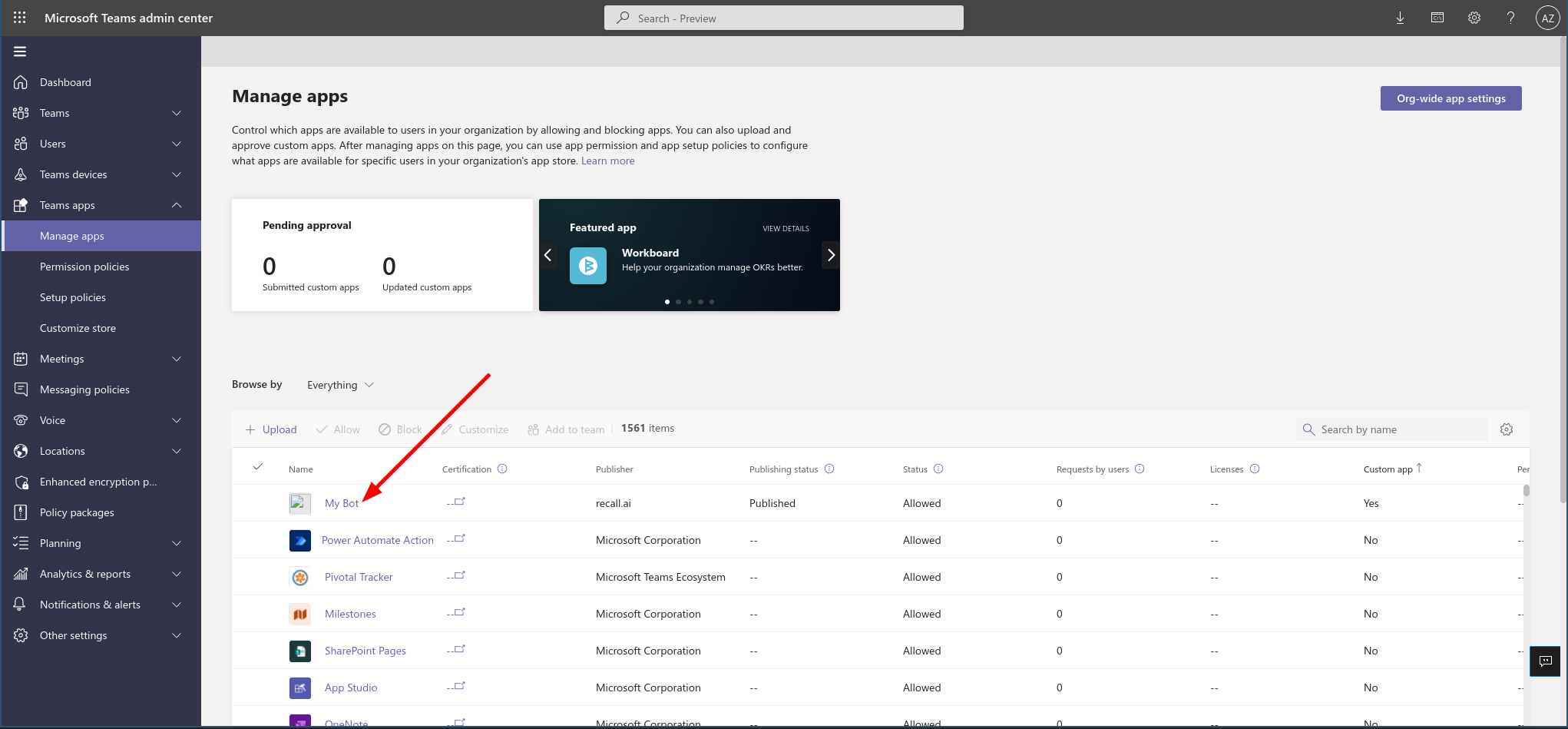
Task: Select the last carousel dot indicator
Action: (x=712, y=302)
